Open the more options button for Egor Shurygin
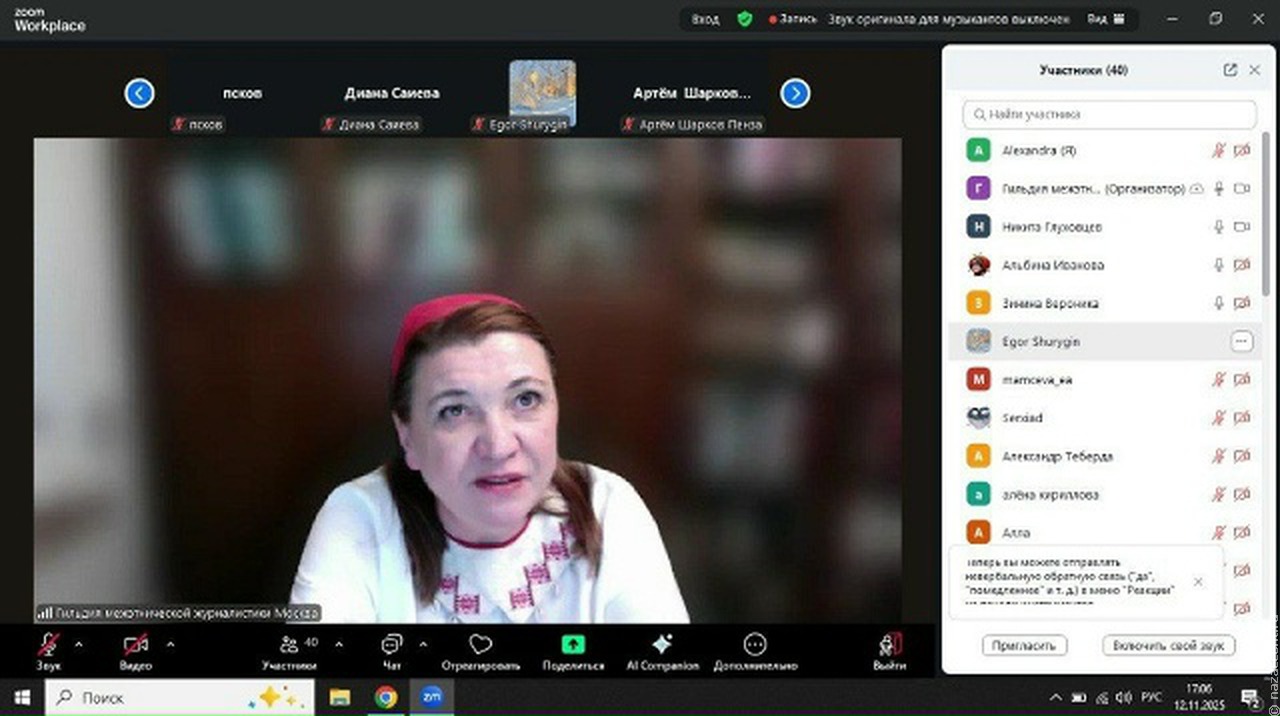Image resolution: width=1280 pixels, height=716 pixels. pyautogui.click(x=1241, y=342)
